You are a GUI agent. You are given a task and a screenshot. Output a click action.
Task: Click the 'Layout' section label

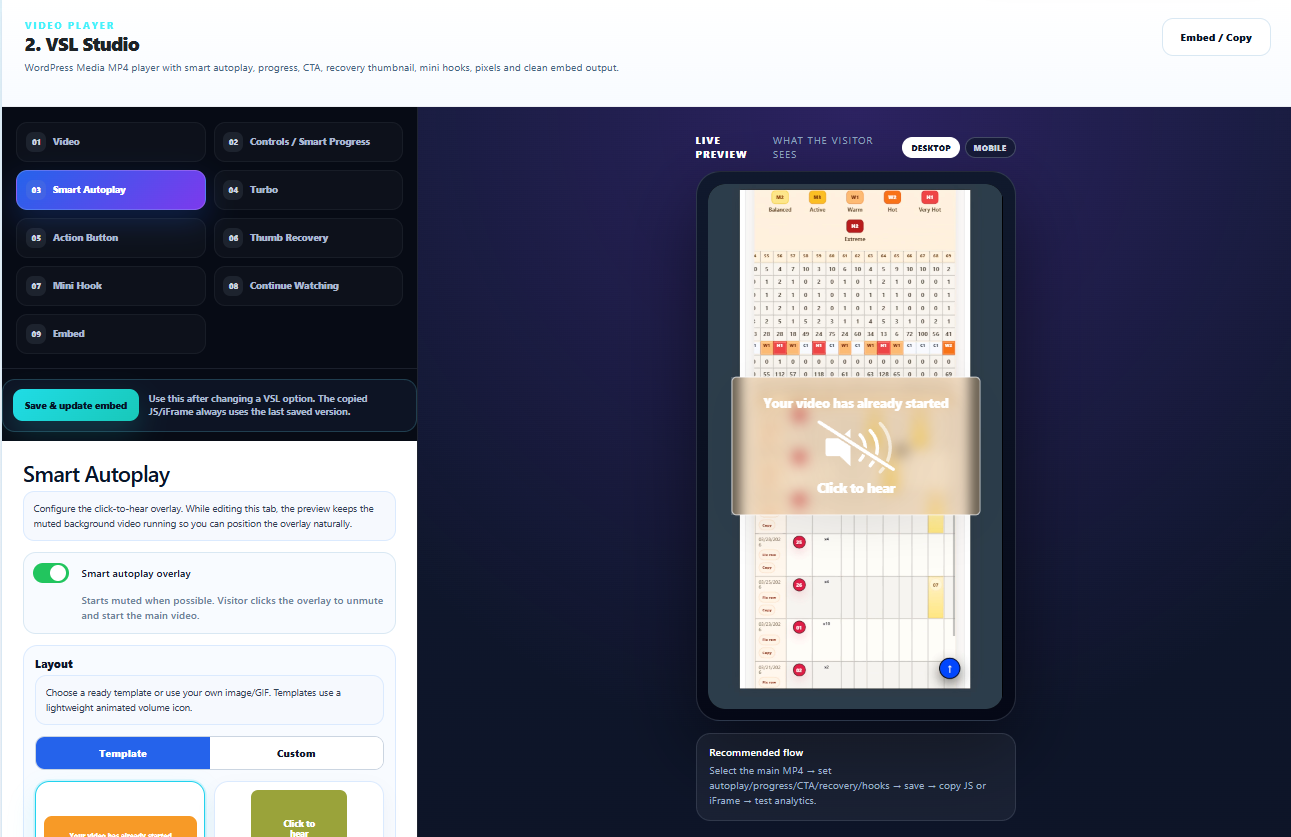click(x=54, y=664)
